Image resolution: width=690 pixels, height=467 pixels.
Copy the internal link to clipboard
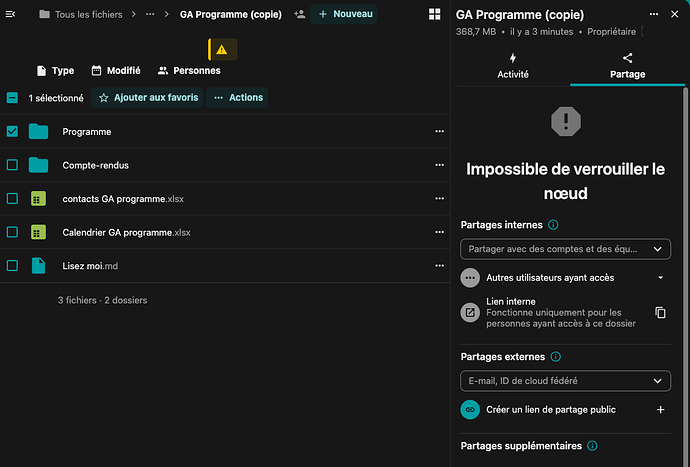pos(659,313)
